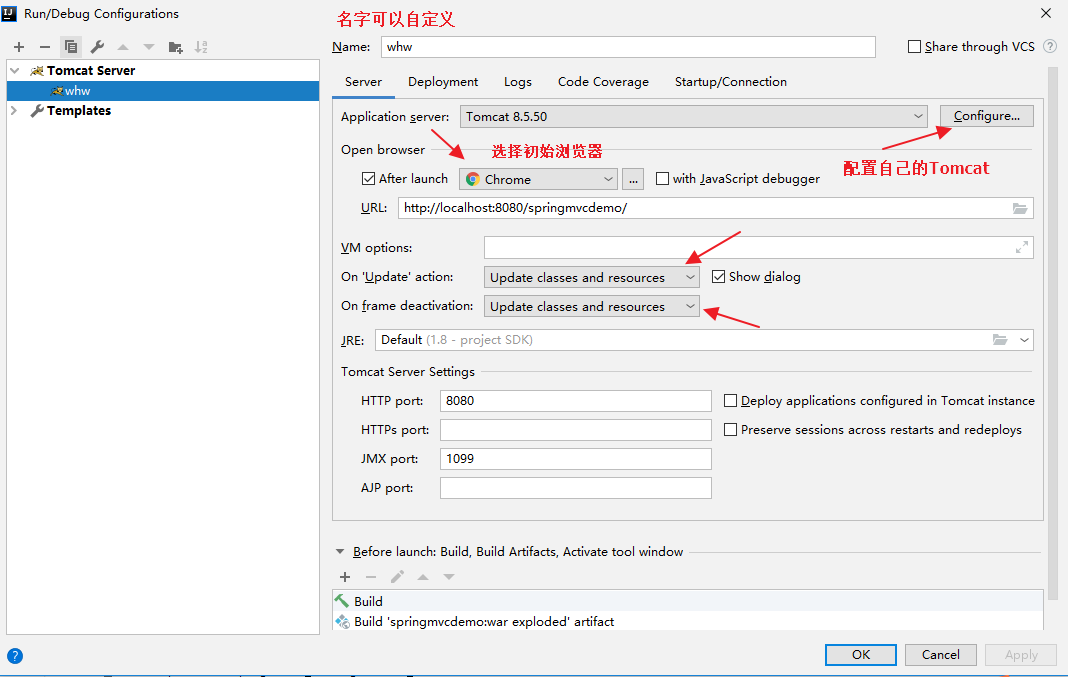Viewport: 1068px width, 677px height.
Task: Sort configurations alphabetically icon
Action: (201, 47)
